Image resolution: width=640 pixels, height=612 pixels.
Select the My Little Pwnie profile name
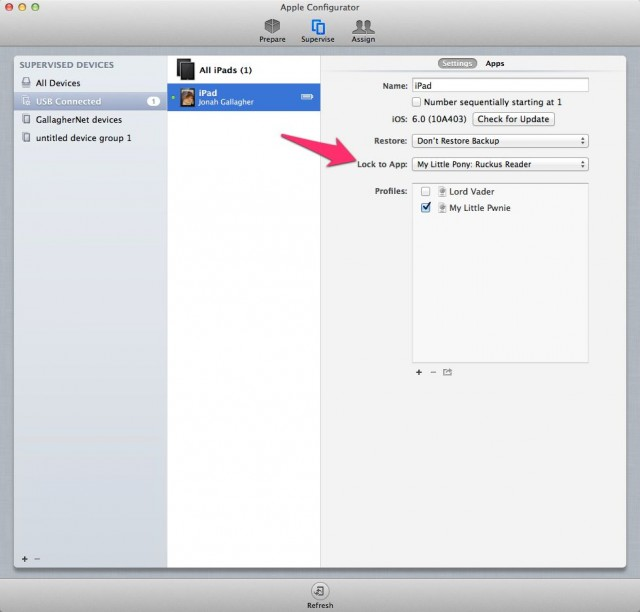pyautogui.click(x=480, y=208)
